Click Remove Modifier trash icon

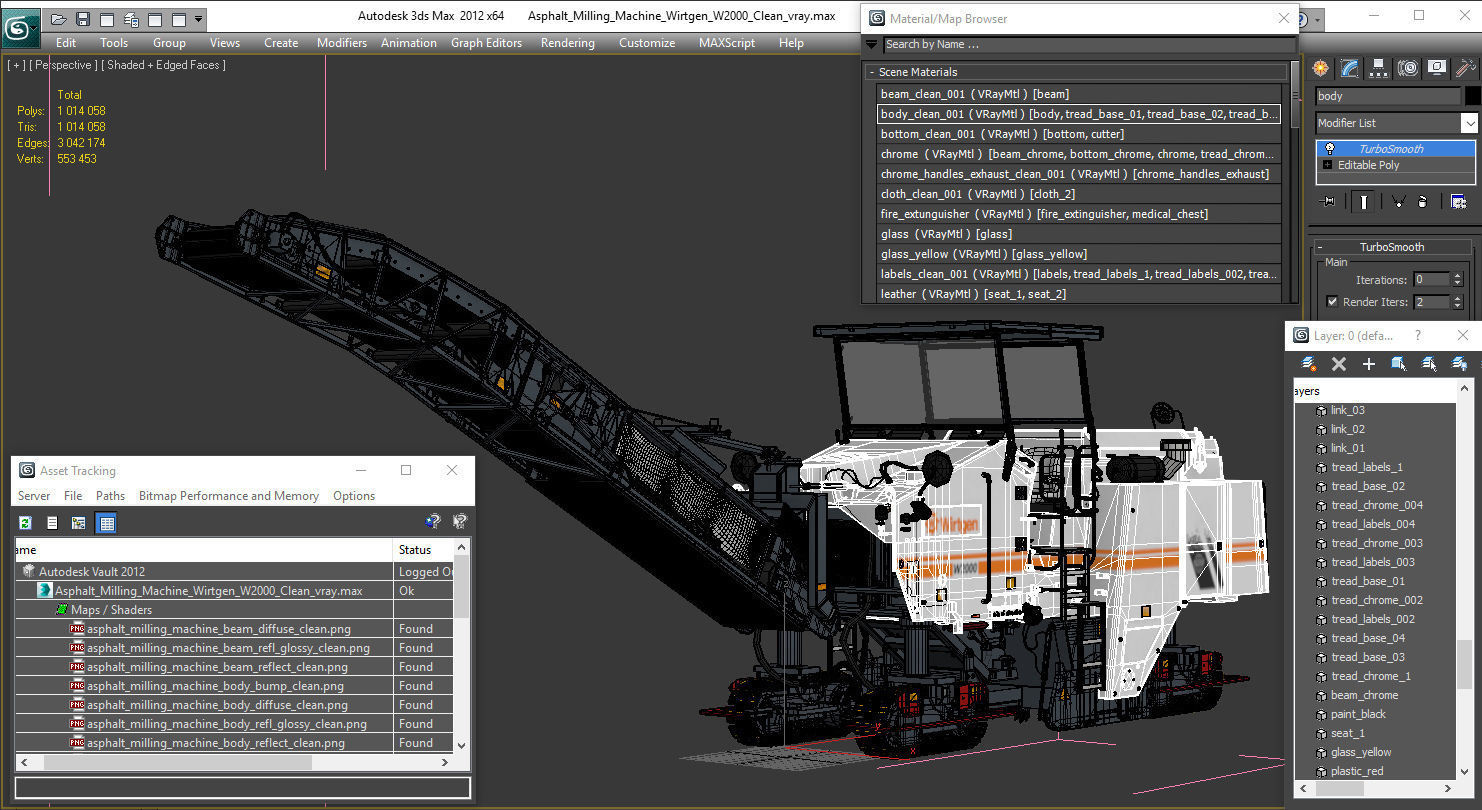point(1422,202)
